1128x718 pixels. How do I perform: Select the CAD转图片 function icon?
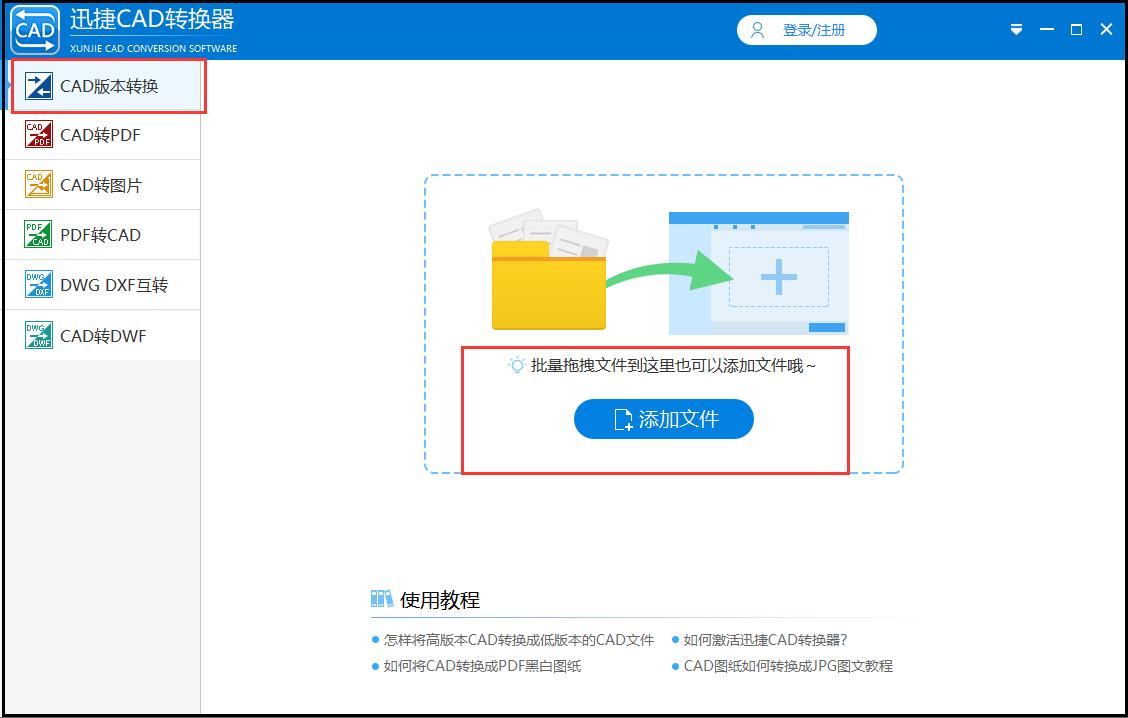38,184
